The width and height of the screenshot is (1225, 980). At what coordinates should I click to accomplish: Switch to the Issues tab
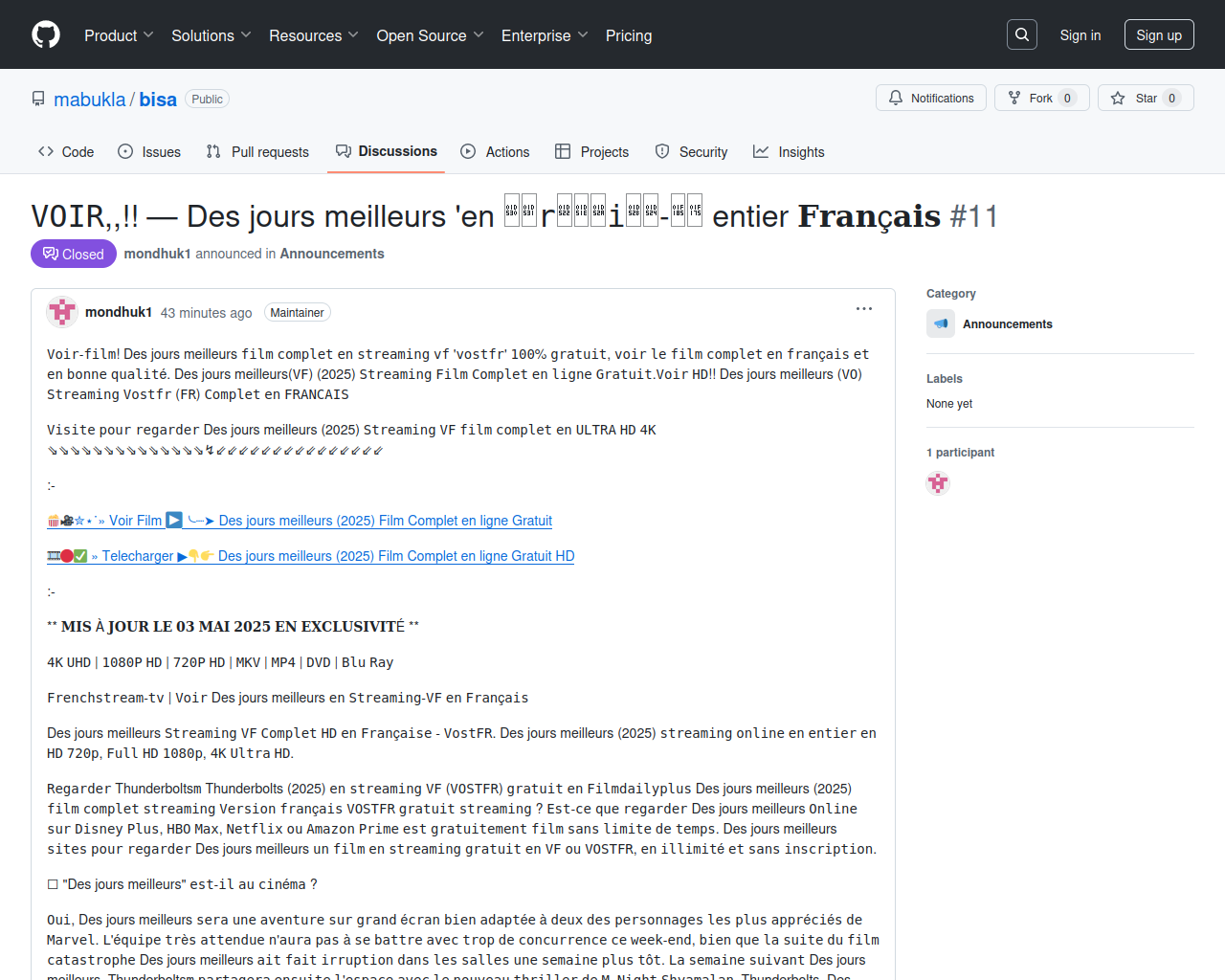[149, 151]
